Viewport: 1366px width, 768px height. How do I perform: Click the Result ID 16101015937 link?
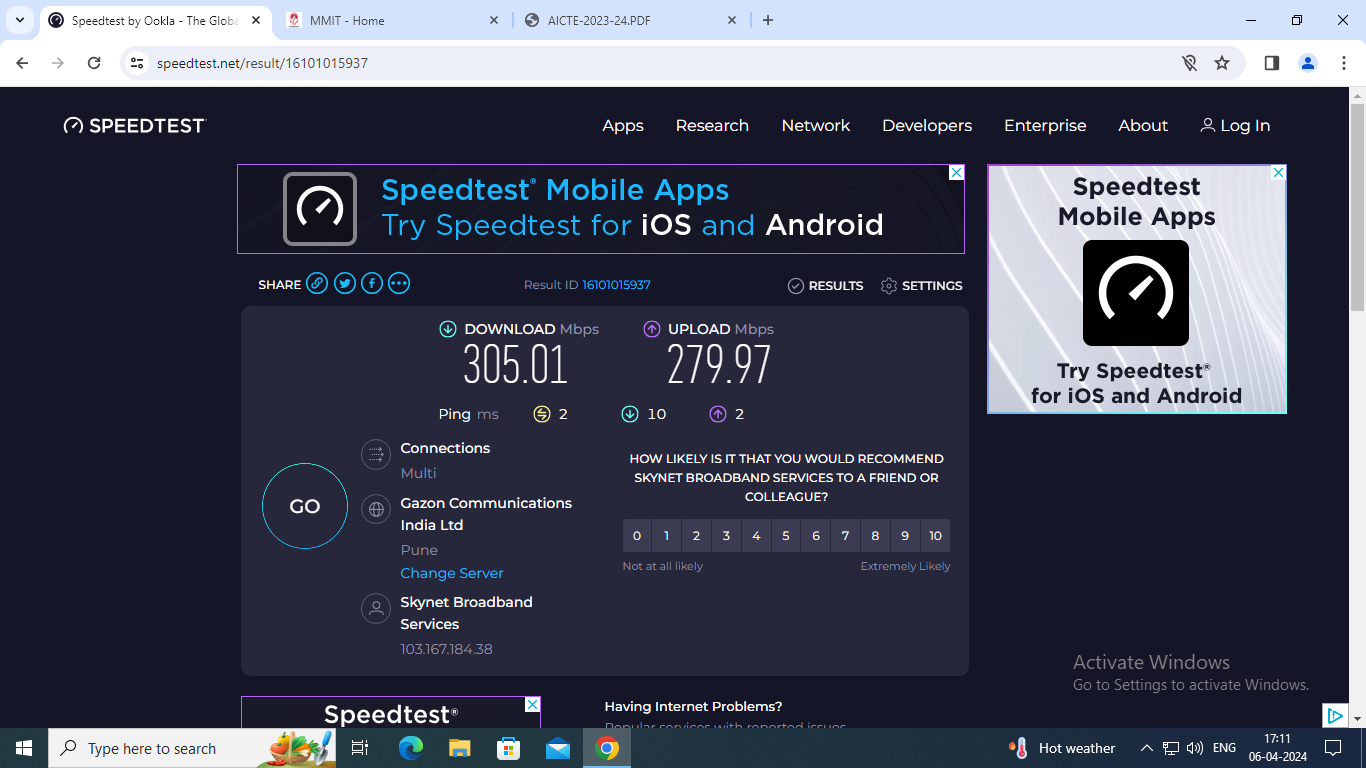coord(616,284)
